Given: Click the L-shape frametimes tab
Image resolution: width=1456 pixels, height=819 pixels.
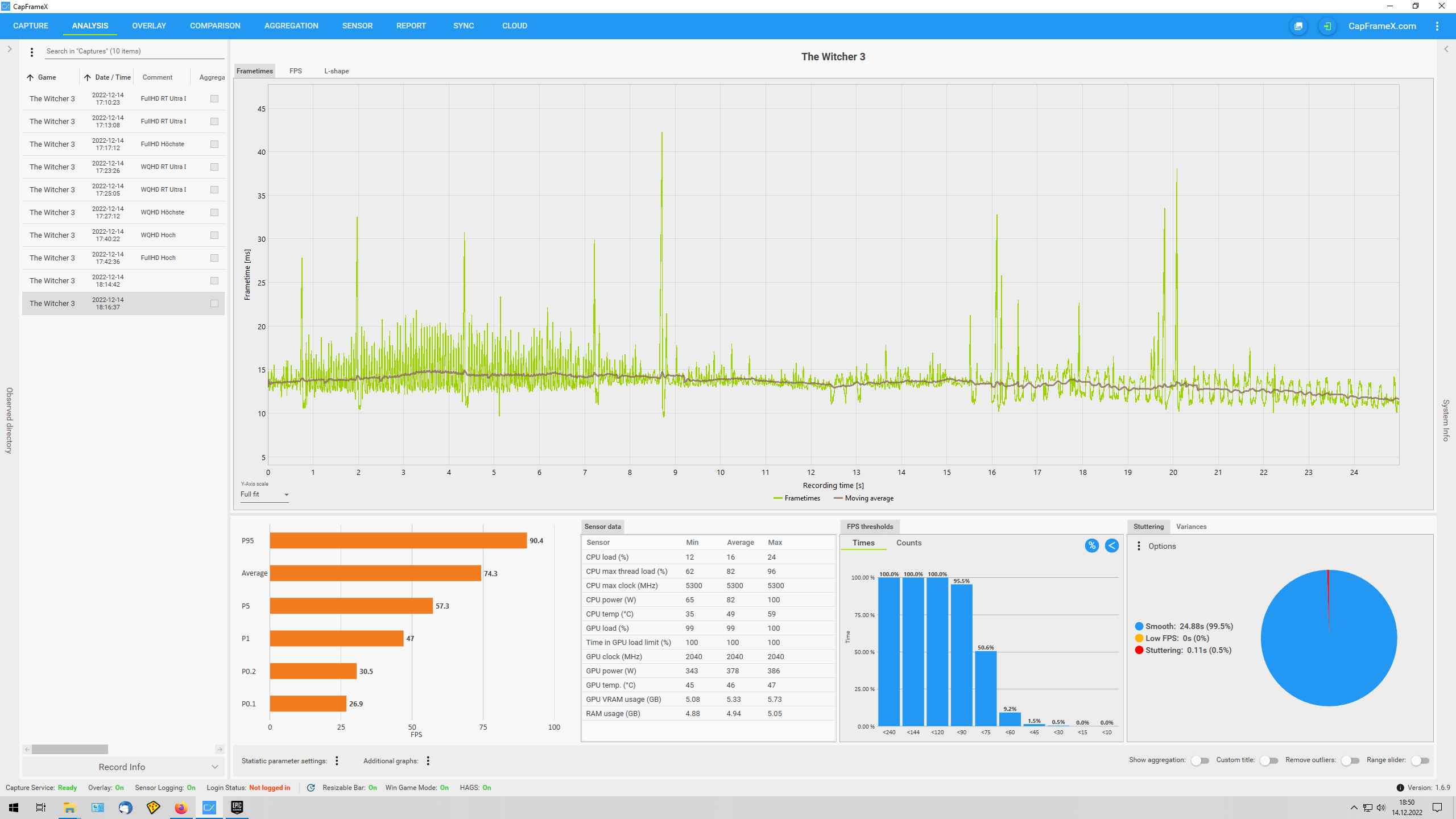Looking at the screenshot, I should pyautogui.click(x=334, y=70).
